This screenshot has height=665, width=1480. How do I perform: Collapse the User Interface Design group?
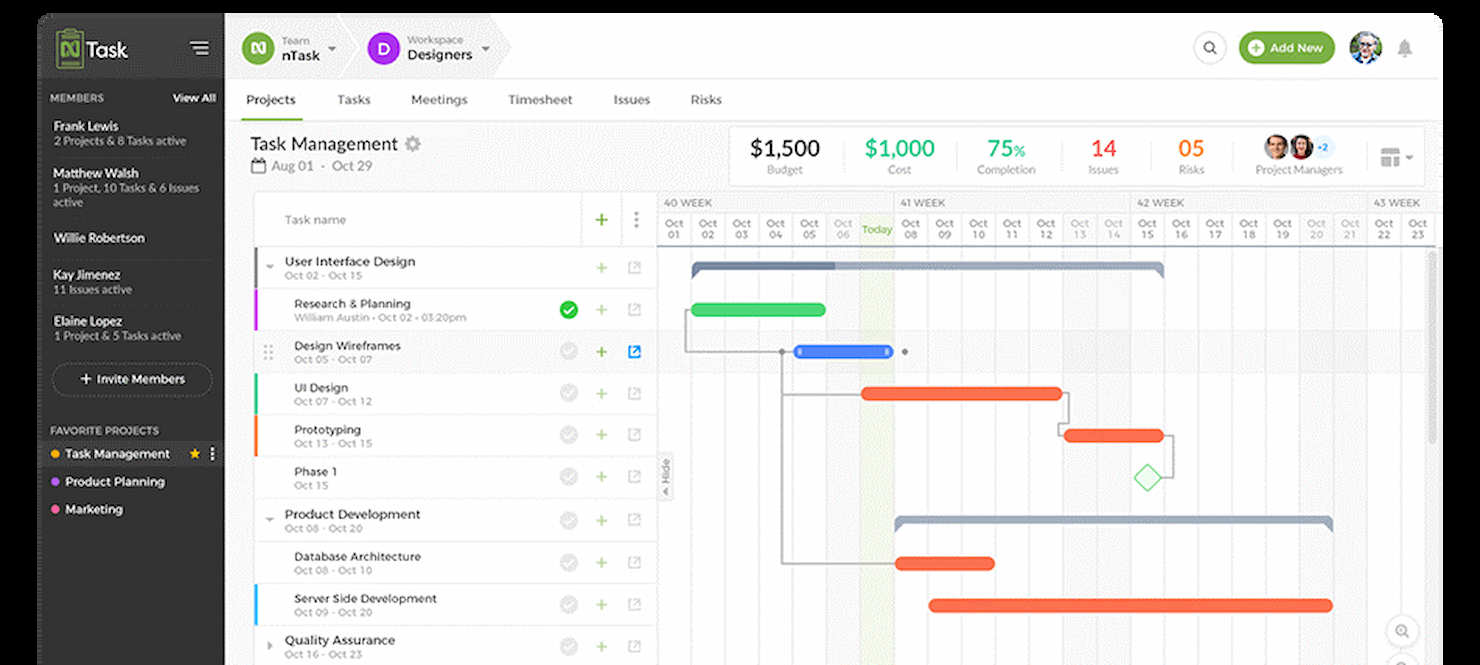click(x=269, y=268)
